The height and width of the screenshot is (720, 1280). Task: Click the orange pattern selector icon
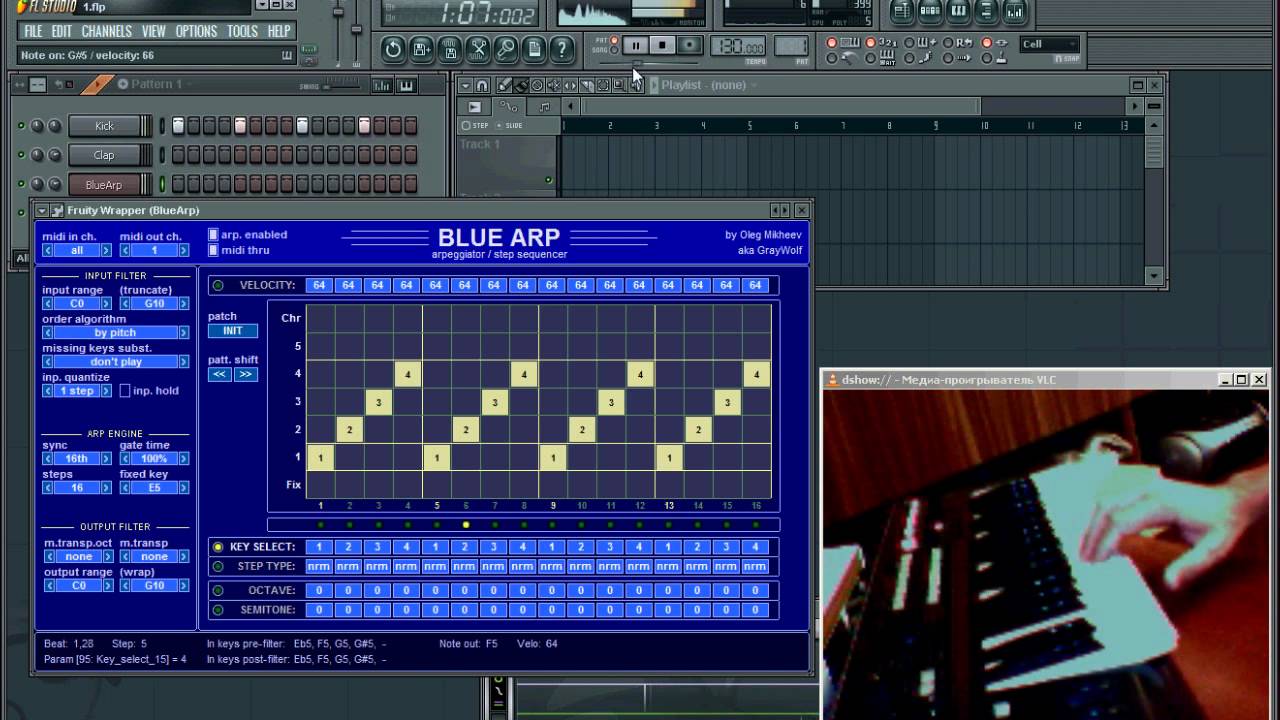97,84
